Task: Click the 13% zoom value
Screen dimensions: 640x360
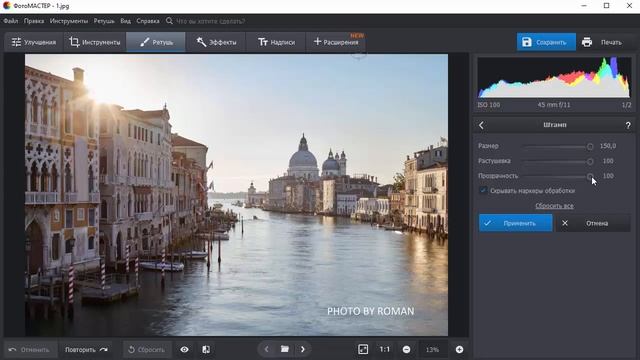Action: (x=432, y=349)
